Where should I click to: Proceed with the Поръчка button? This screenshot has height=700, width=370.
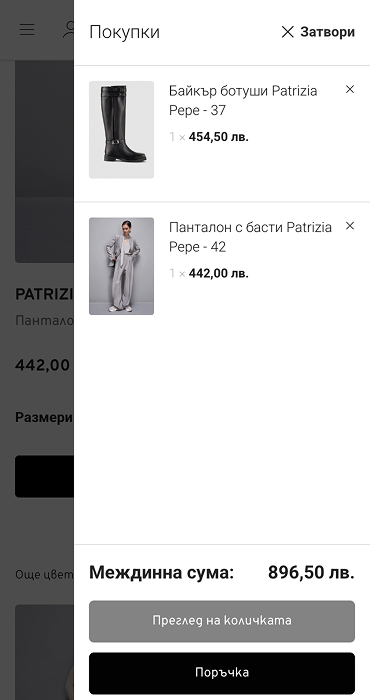tap(222, 673)
